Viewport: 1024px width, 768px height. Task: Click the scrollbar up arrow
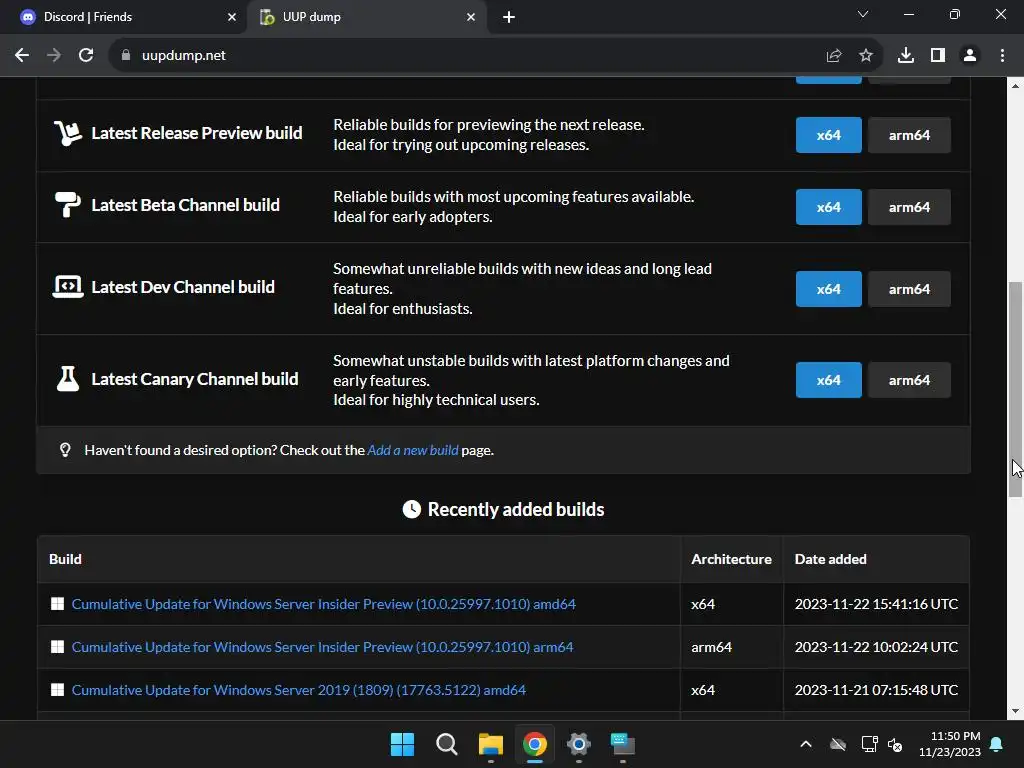tap(1015, 86)
